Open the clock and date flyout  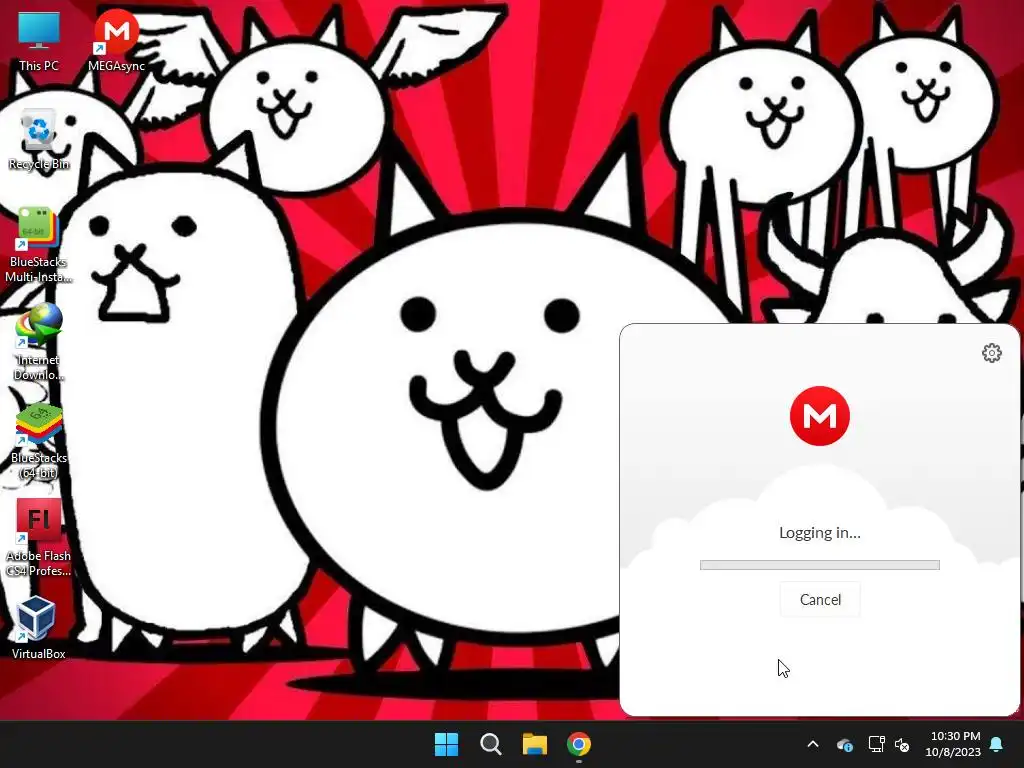[953, 744]
